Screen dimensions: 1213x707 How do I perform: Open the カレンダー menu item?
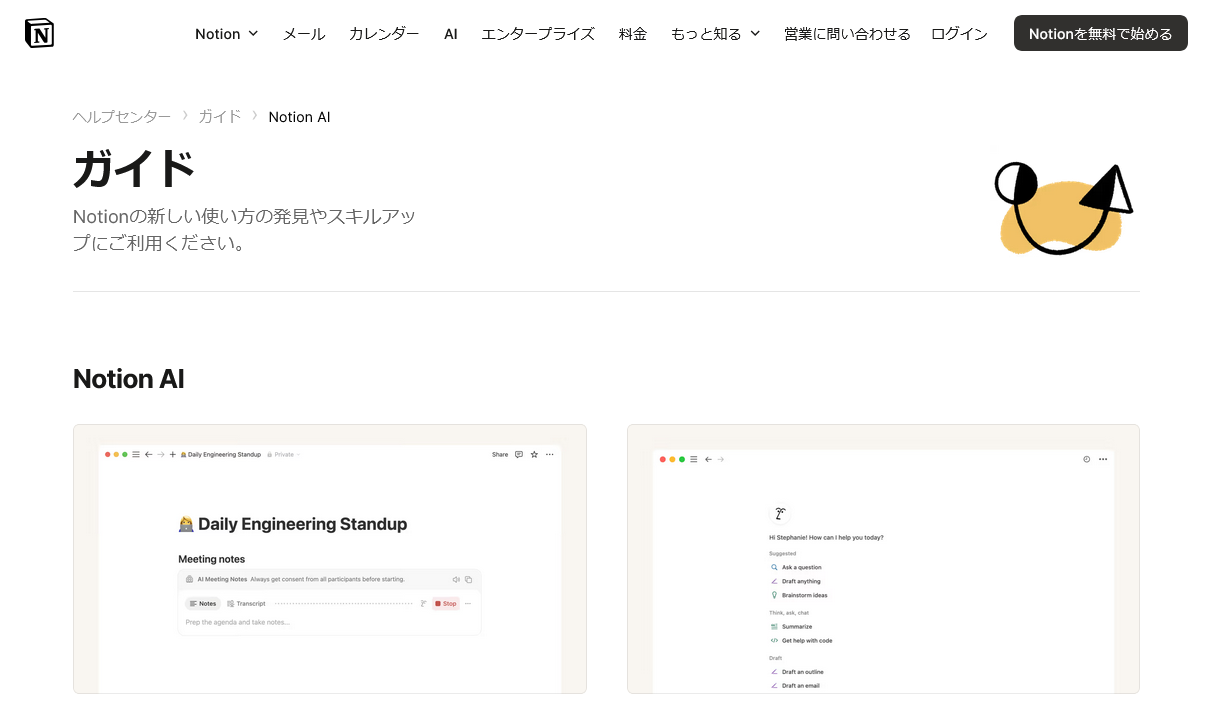384,33
